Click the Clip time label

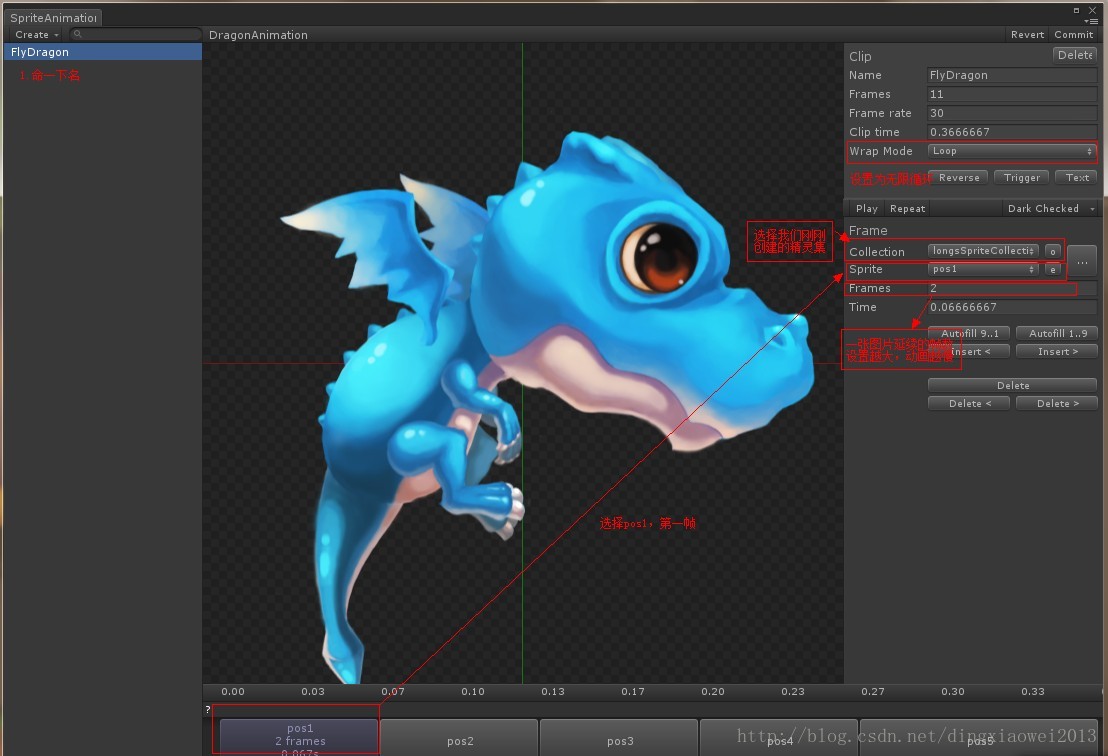click(x=874, y=132)
